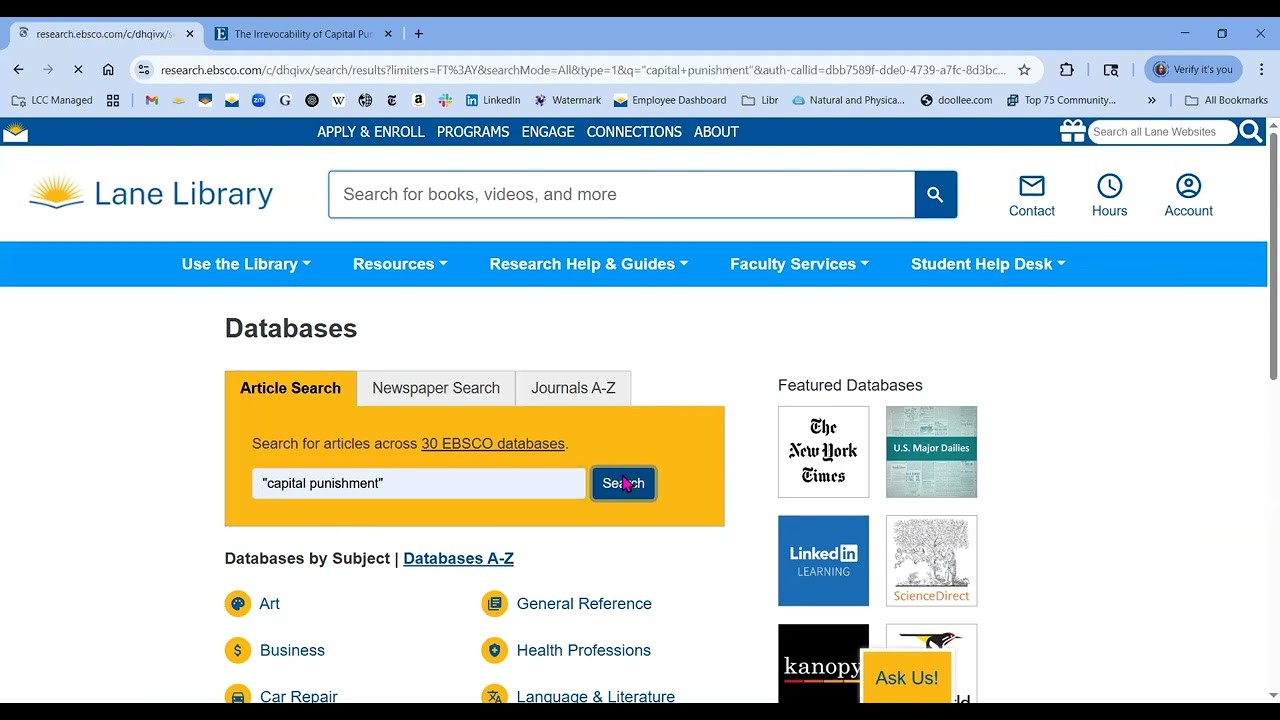Open Chrome three-dot menu

click(x=1261, y=70)
